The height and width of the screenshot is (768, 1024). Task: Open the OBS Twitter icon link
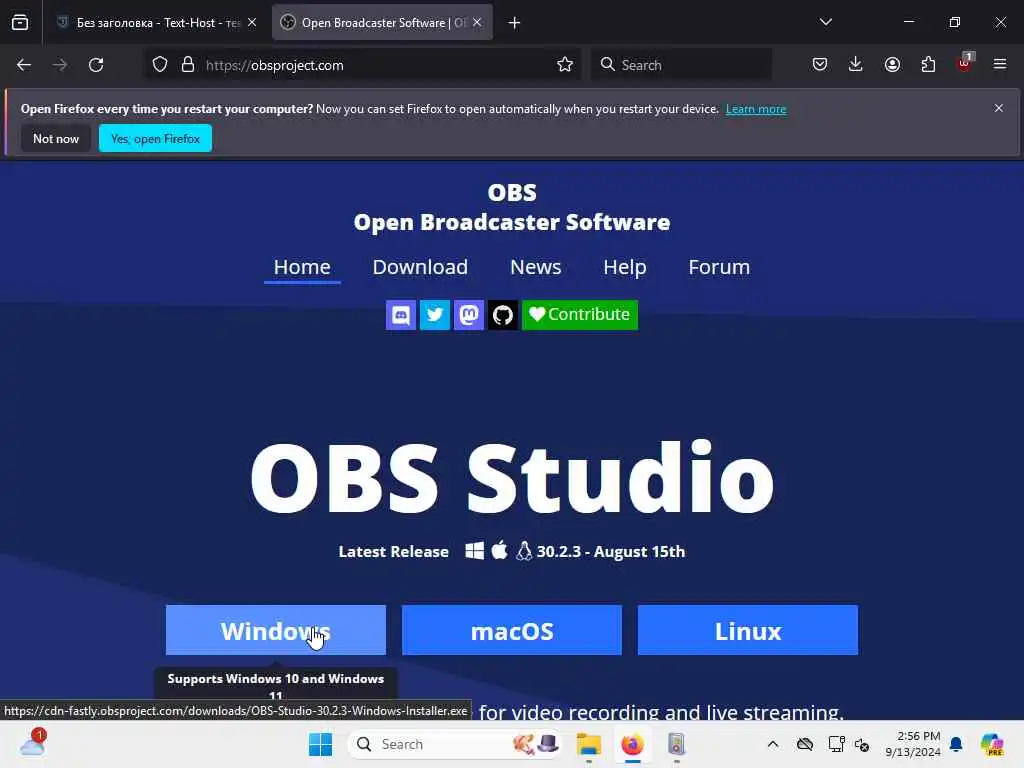434,315
